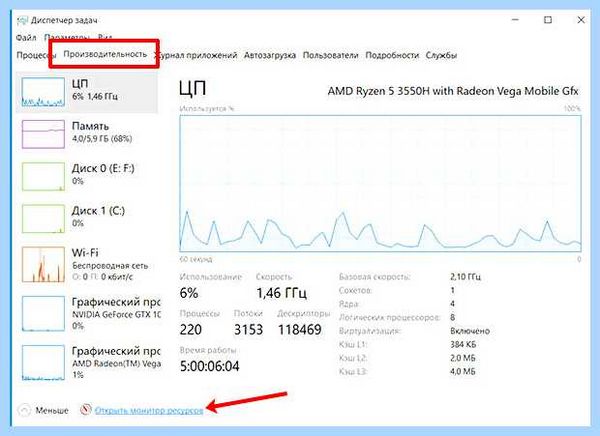The image size is (600, 436).
Task: Click the 384 КБ L1 cache value
Action: coord(463,345)
